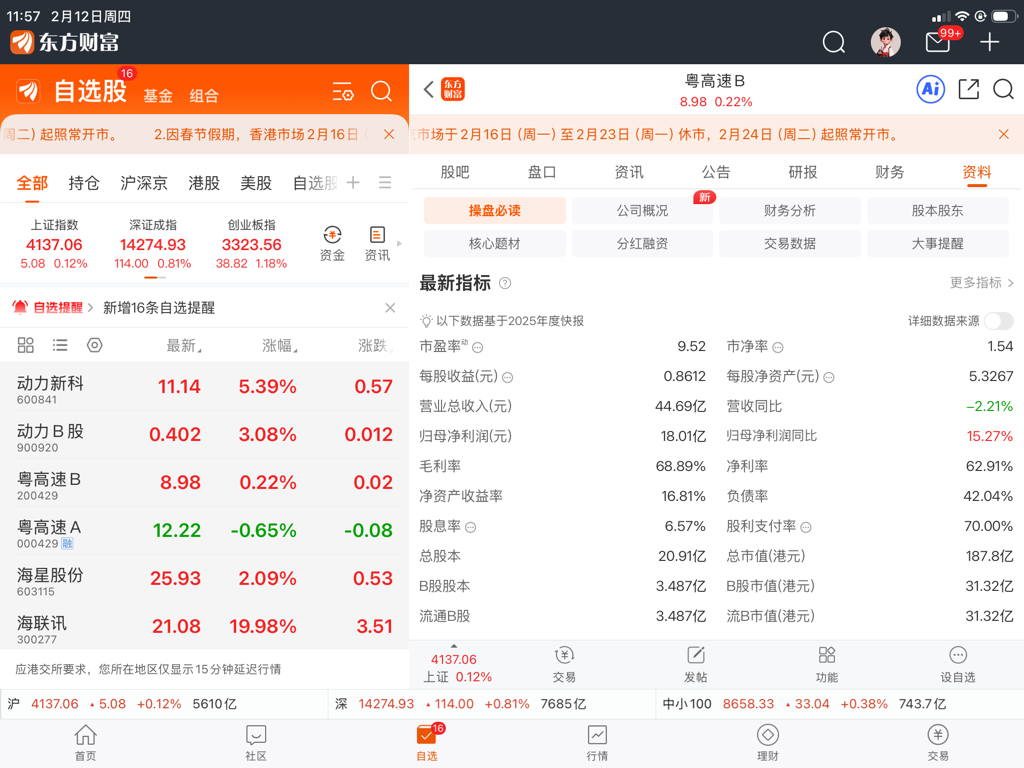The height and width of the screenshot is (768, 1024).
Task: Switch to 研报 tab
Action: pos(803,172)
